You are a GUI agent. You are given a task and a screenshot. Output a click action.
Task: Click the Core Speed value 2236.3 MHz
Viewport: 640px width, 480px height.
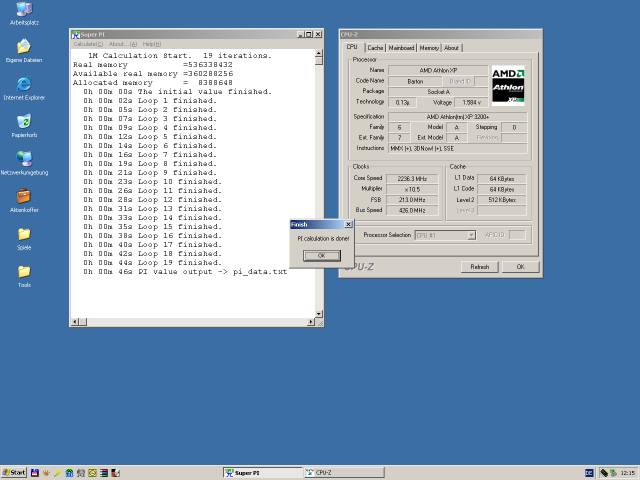[412, 179]
